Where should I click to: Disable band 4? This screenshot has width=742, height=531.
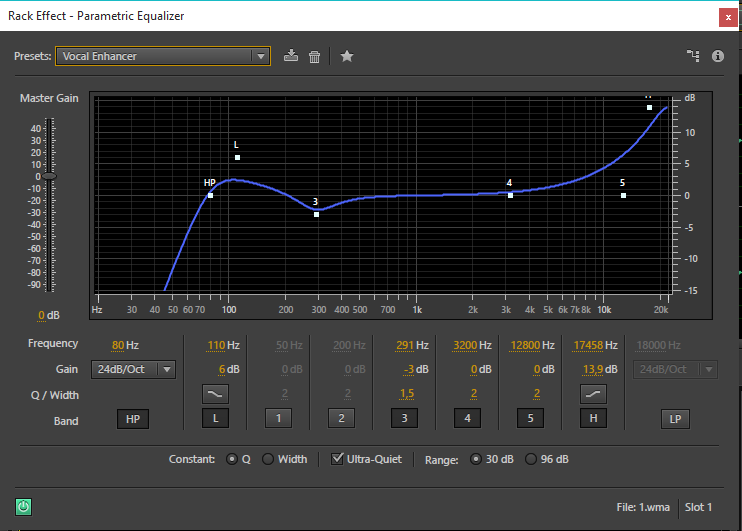467,418
